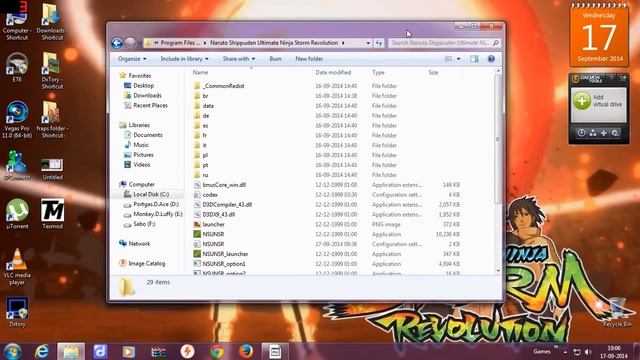
Task: Select bnusCore_win.dll file
Action: tap(224, 185)
